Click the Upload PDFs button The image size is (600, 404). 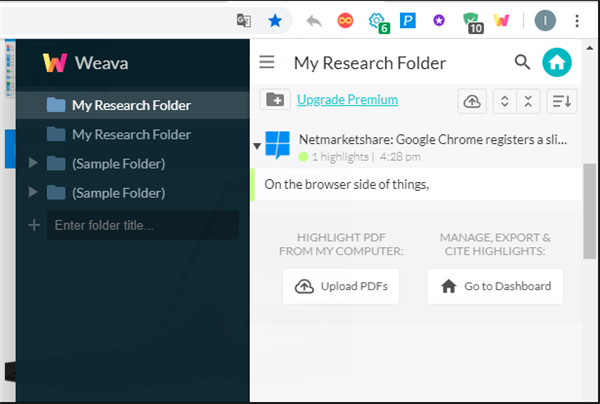[x=342, y=286]
